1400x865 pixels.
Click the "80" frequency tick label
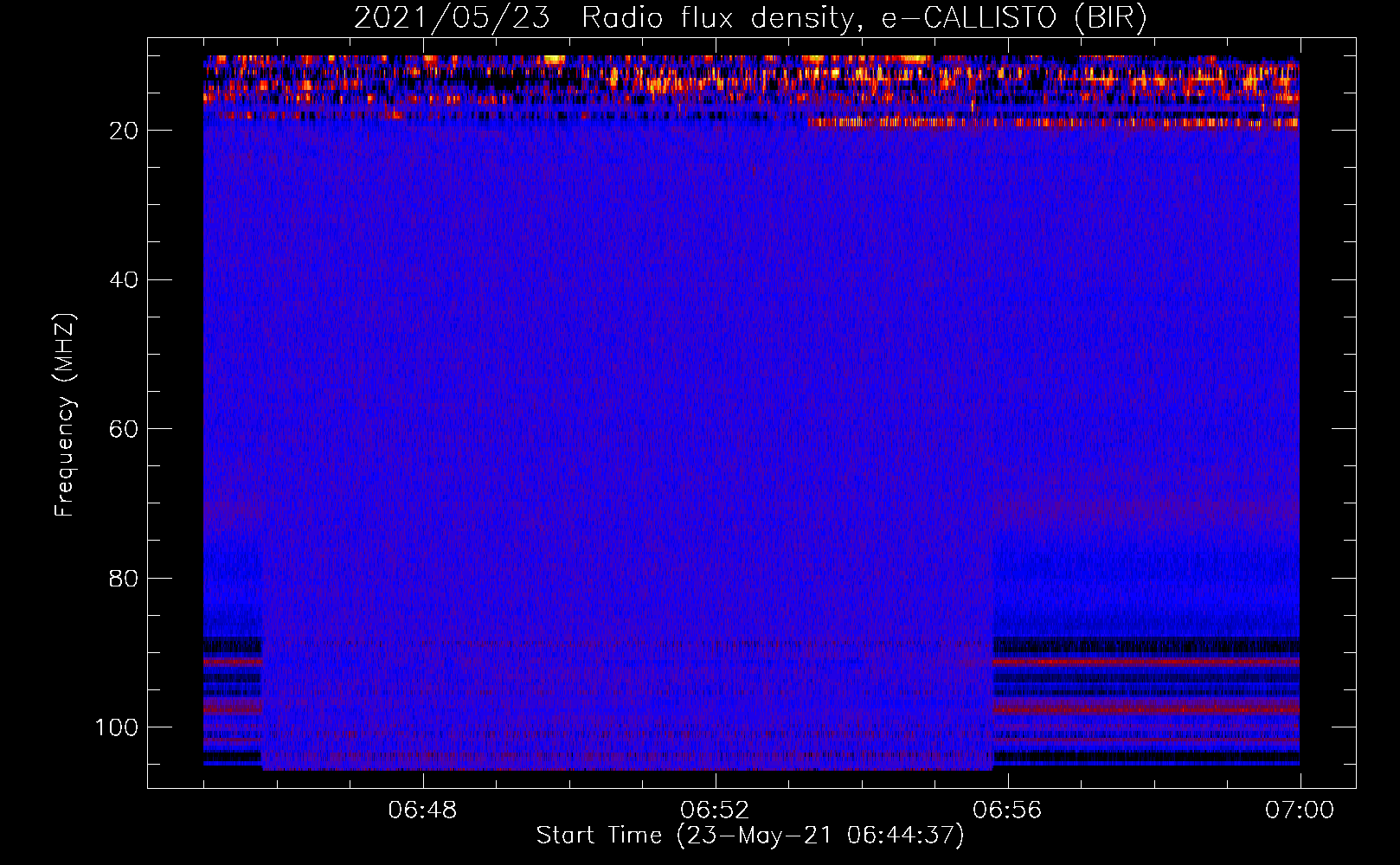[x=125, y=579]
